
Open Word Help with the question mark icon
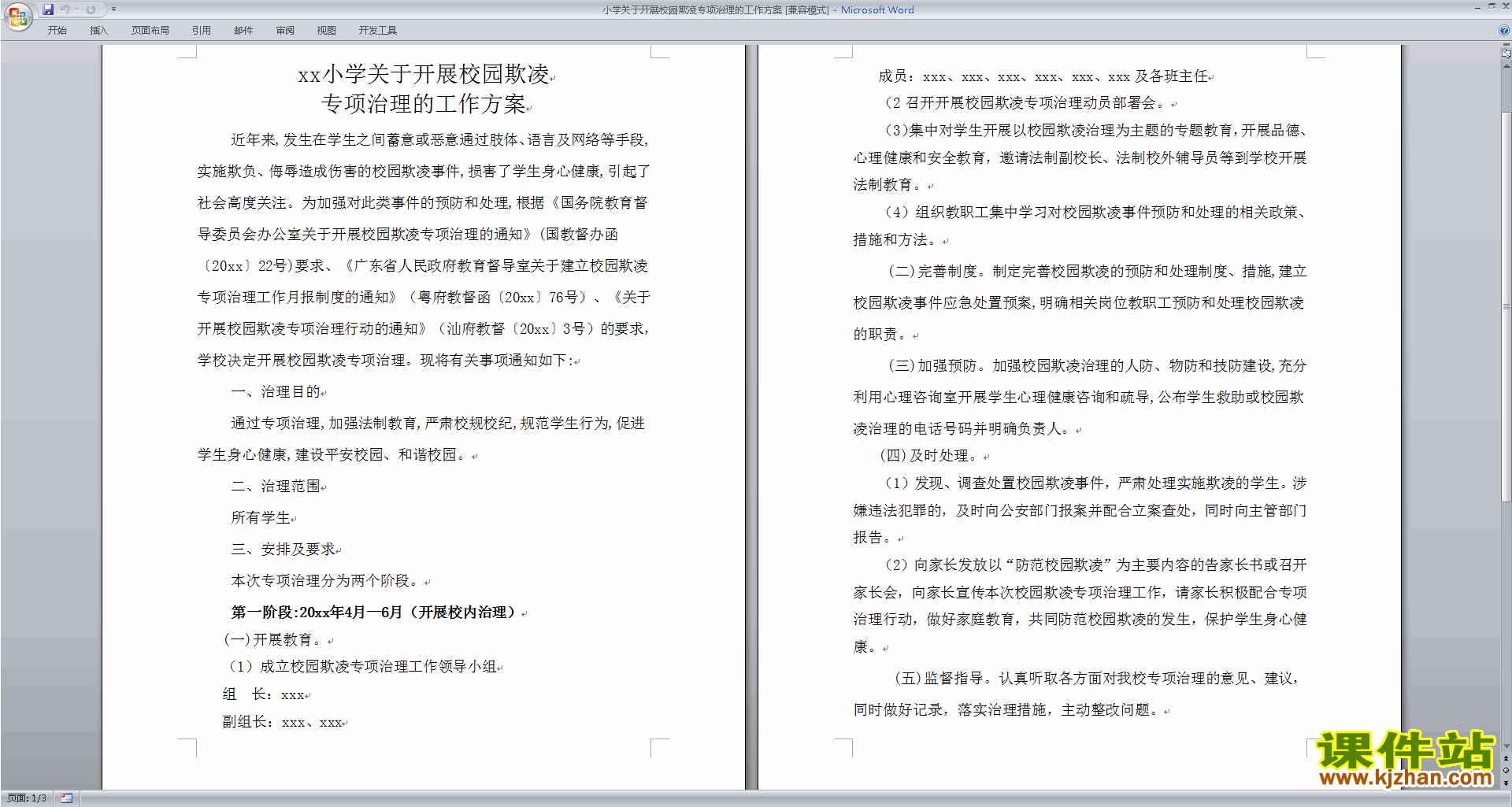click(x=1504, y=31)
